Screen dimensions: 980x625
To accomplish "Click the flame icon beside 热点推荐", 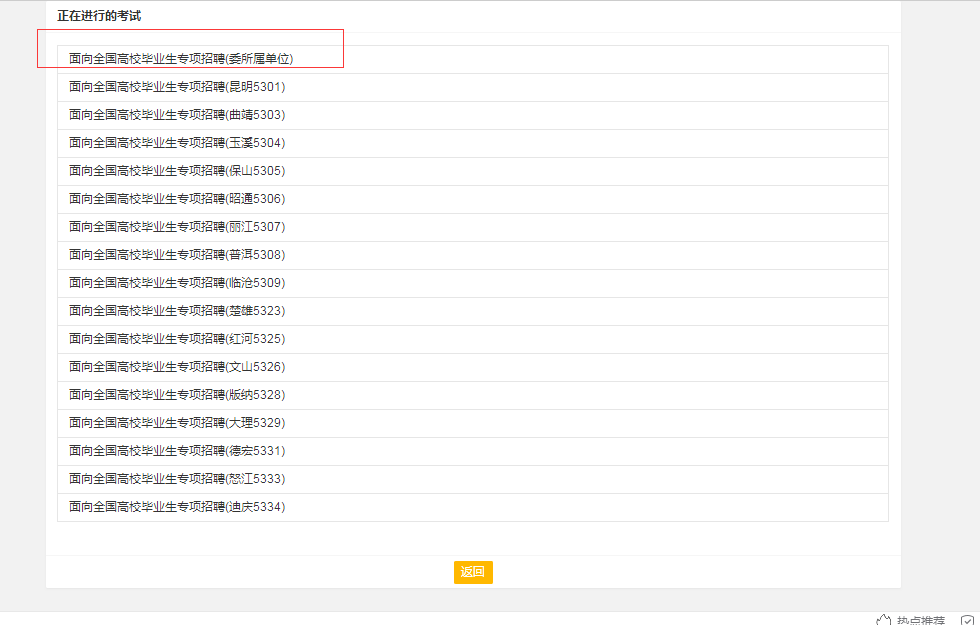I will [883, 620].
